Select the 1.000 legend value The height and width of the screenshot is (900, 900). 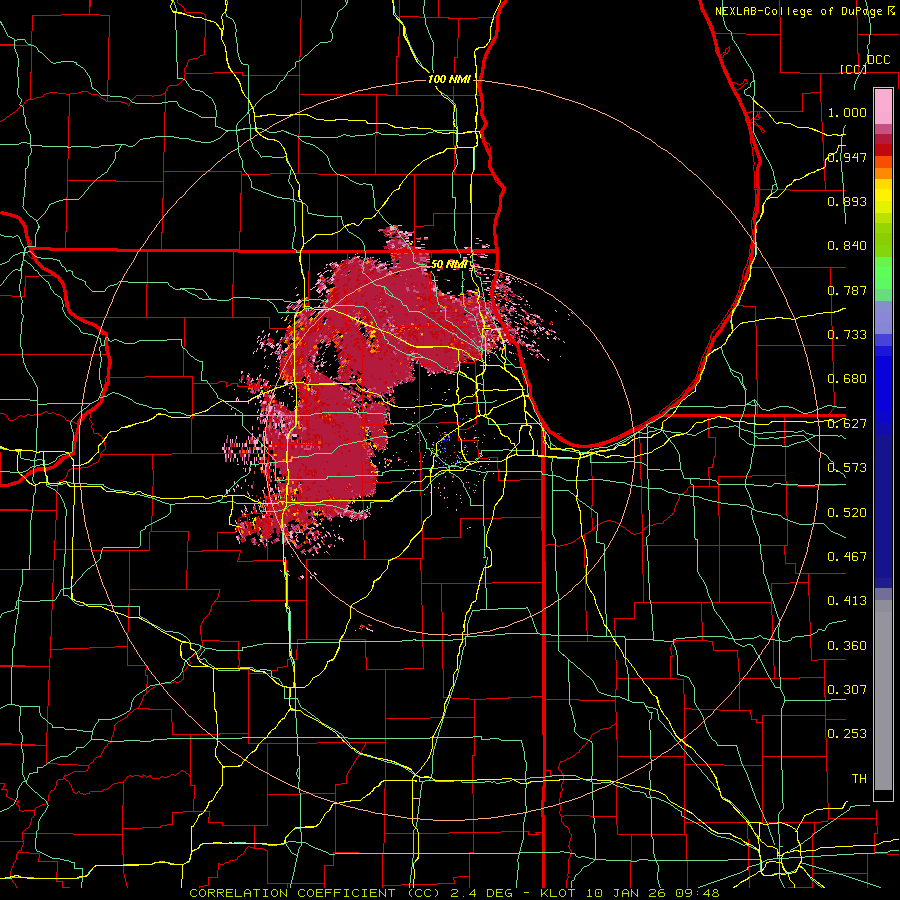pyautogui.click(x=847, y=112)
